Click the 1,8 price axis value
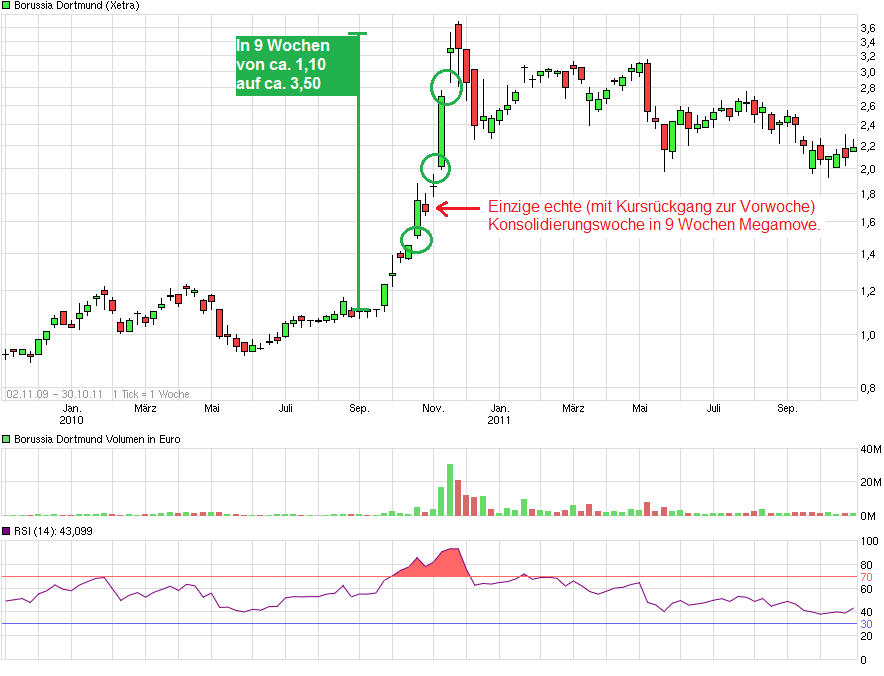Screen dimensions: 884x676 [868, 195]
